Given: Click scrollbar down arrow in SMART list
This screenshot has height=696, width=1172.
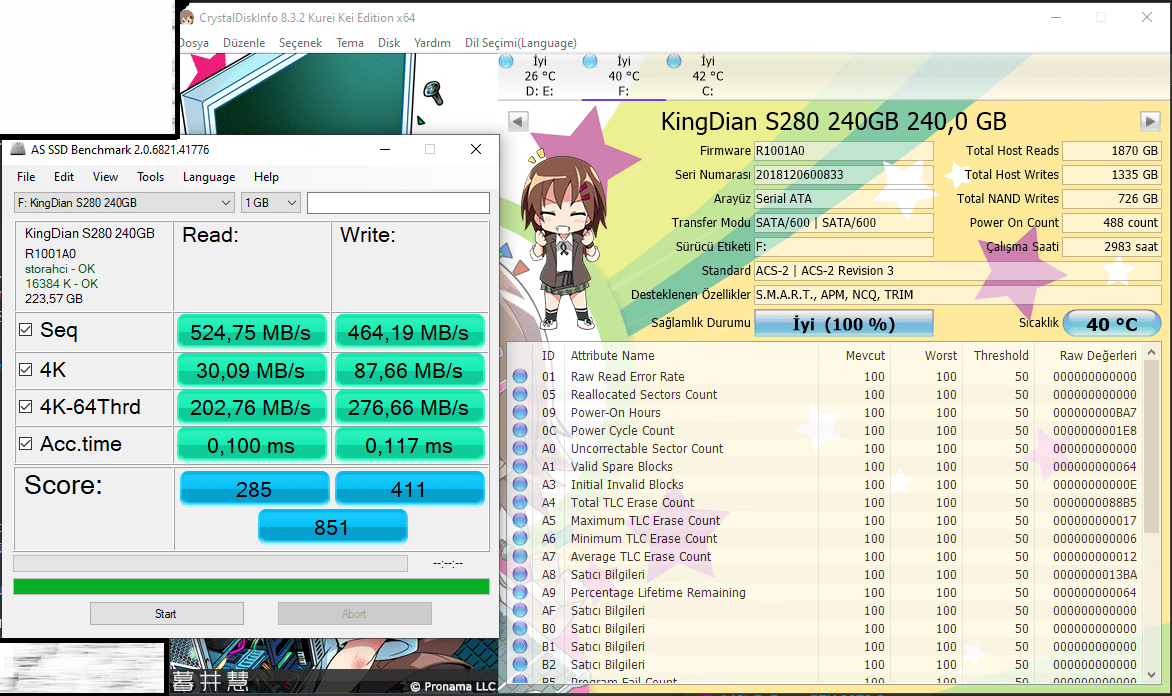Looking at the screenshot, I should point(1152,674).
